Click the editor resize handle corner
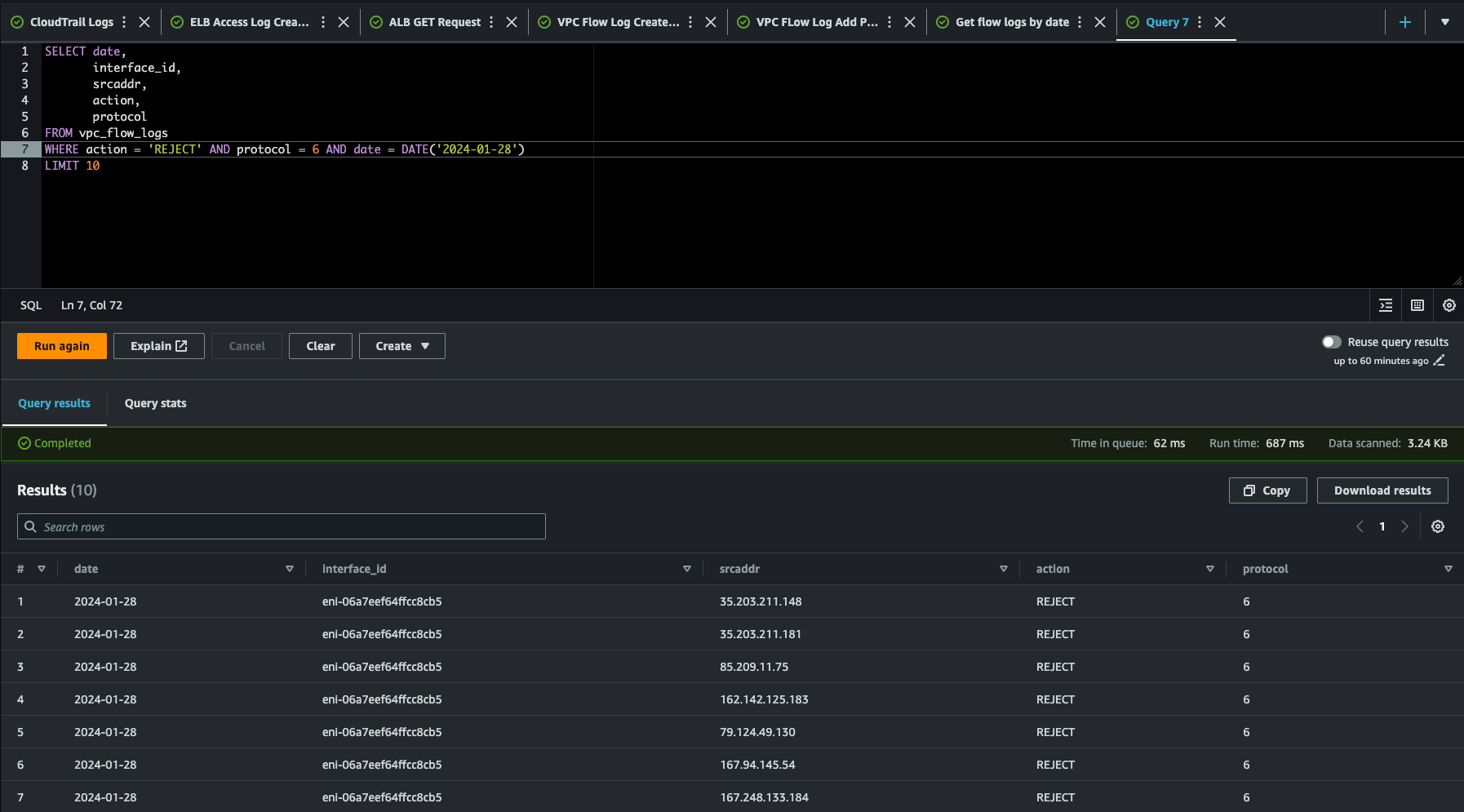 point(1457,282)
